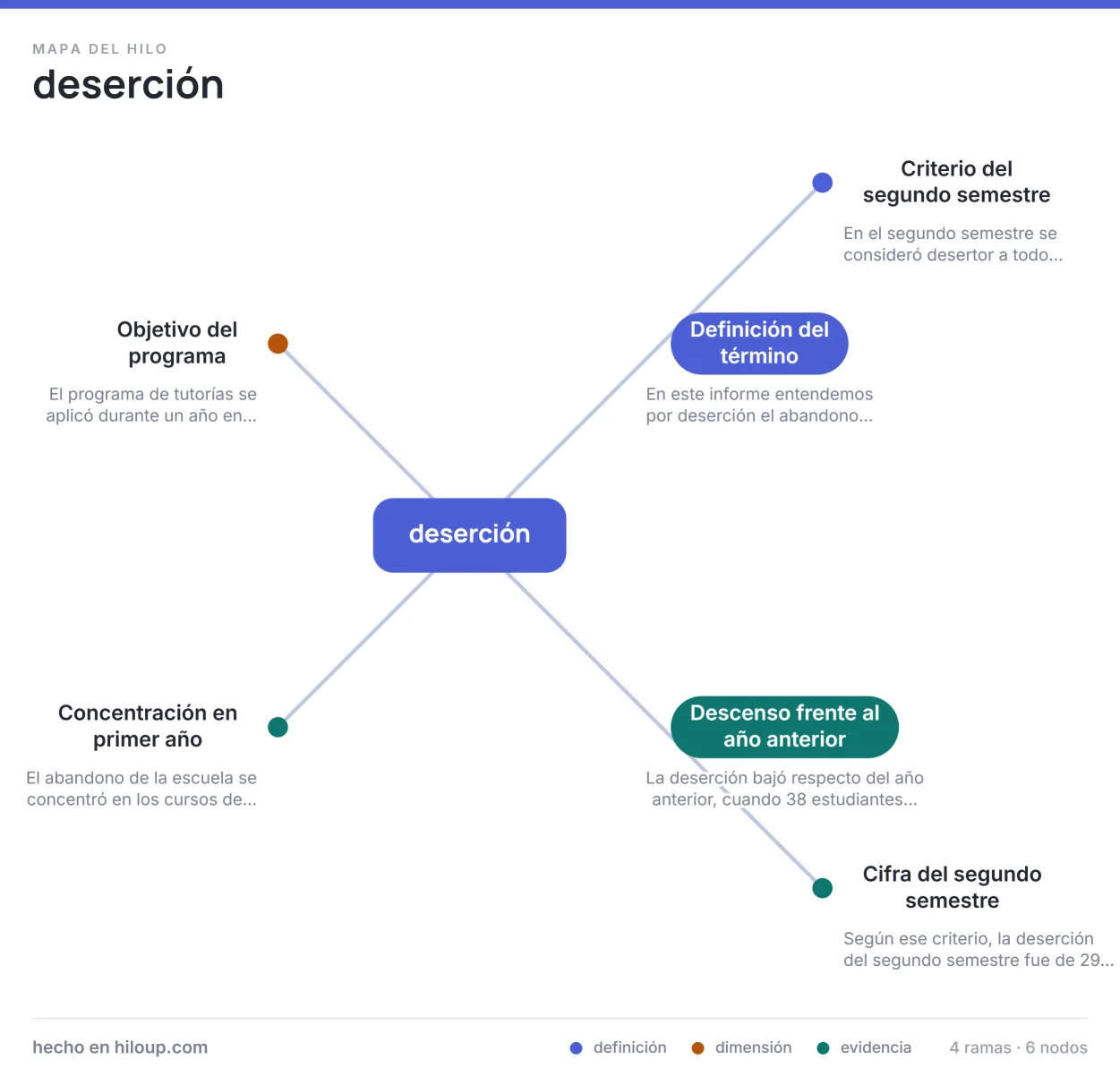The width and height of the screenshot is (1120, 1068).
Task: Click the green evidencia legend dot
Action: (823, 1048)
